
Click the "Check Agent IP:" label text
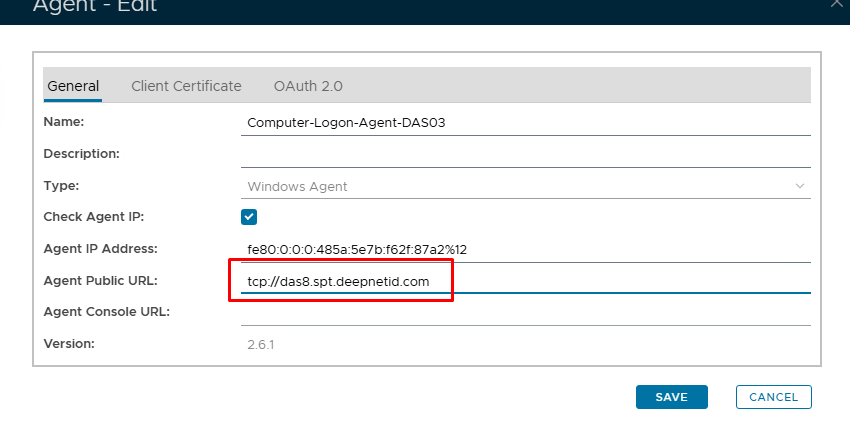pos(94,216)
